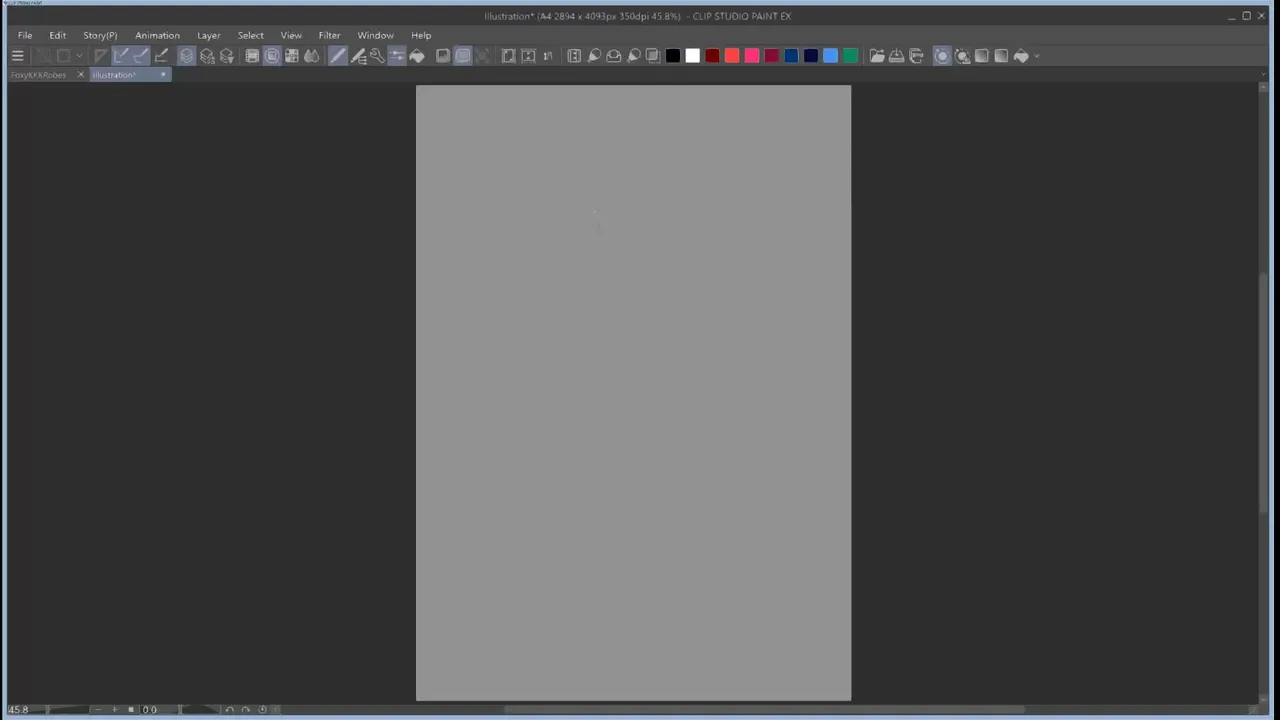
Task: Open the Filter menu
Action: tap(329, 35)
